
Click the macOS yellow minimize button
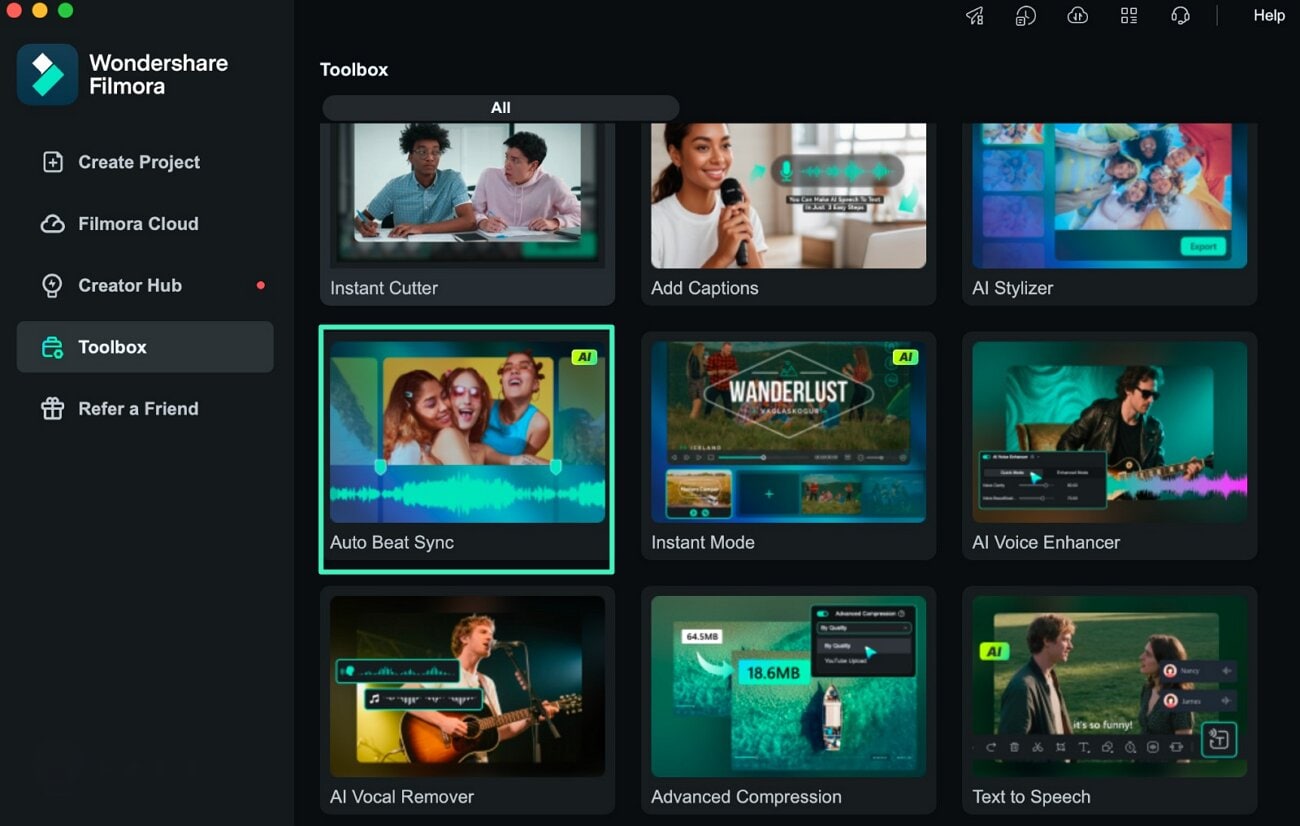pyautogui.click(x=39, y=10)
